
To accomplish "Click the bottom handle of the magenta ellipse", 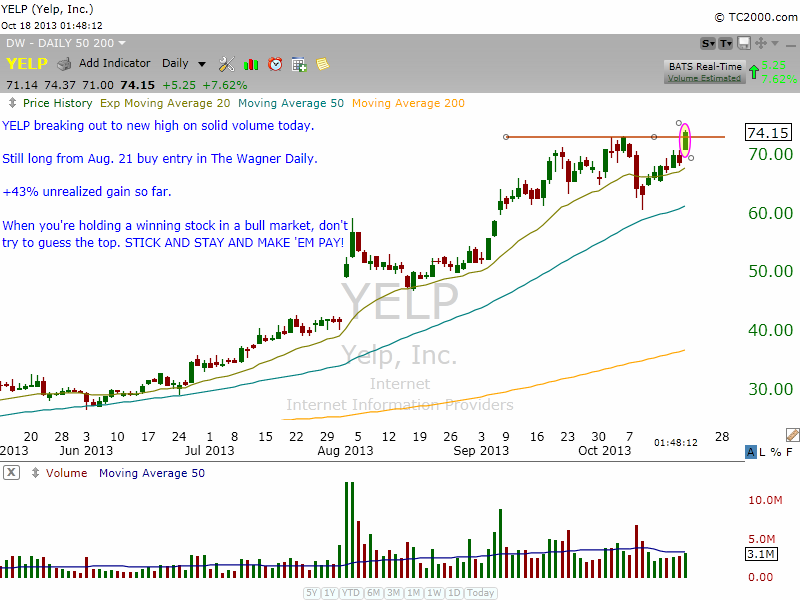I will pos(691,158).
